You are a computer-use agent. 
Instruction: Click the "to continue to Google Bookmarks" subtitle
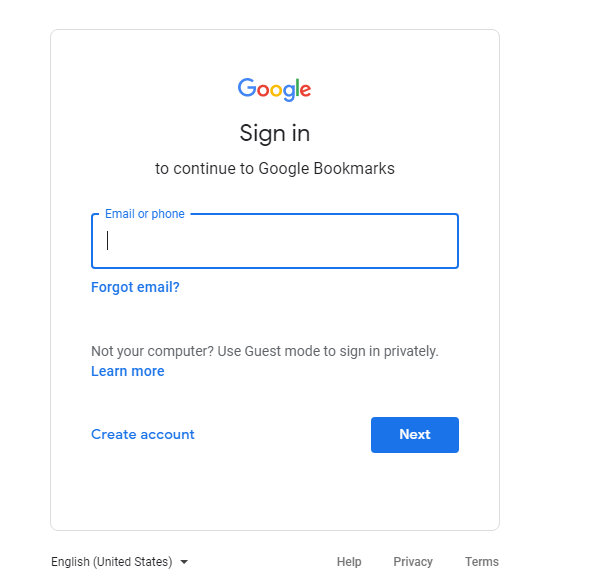click(275, 168)
